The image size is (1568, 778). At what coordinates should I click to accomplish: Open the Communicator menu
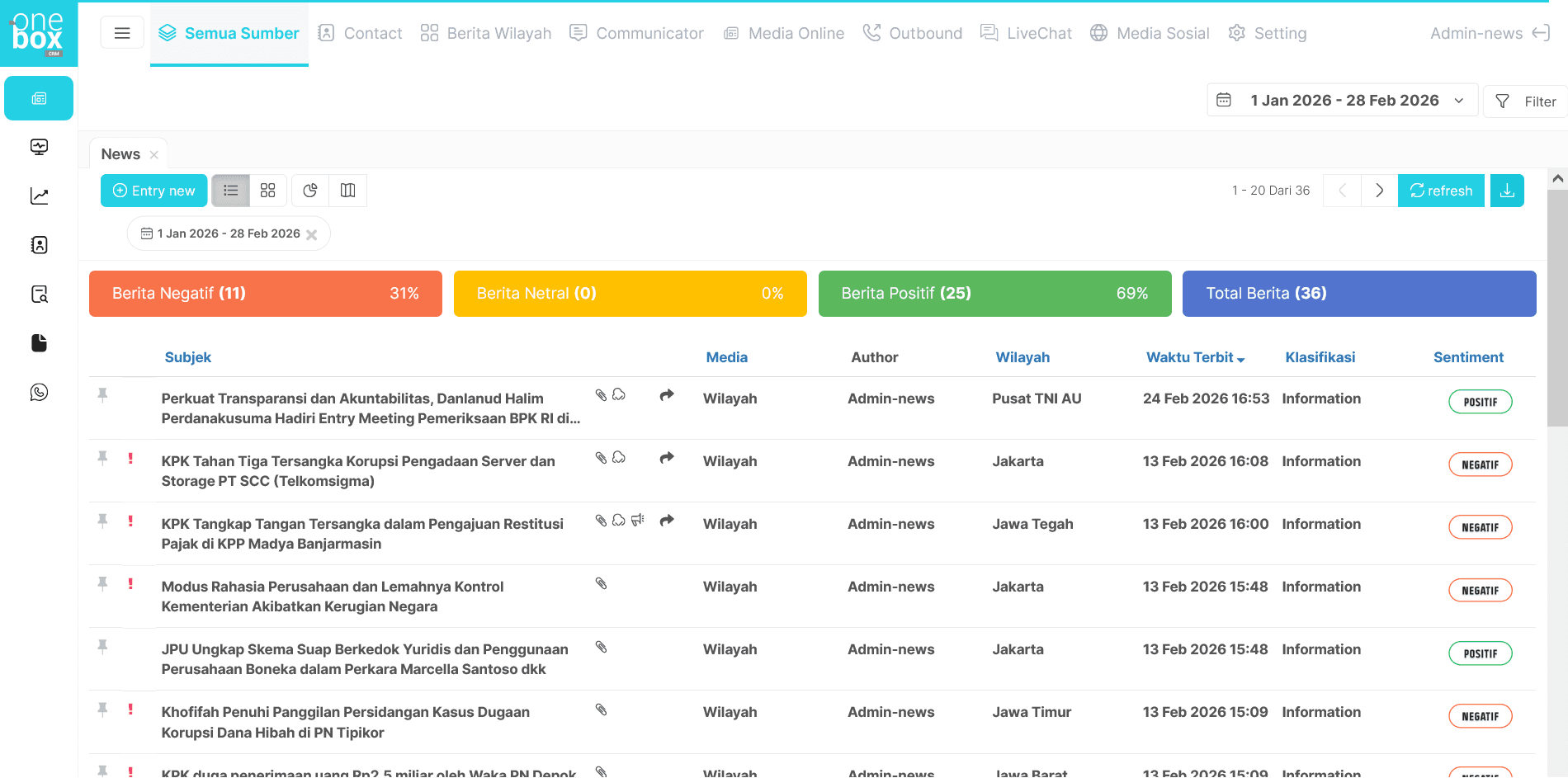pos(637,33)
